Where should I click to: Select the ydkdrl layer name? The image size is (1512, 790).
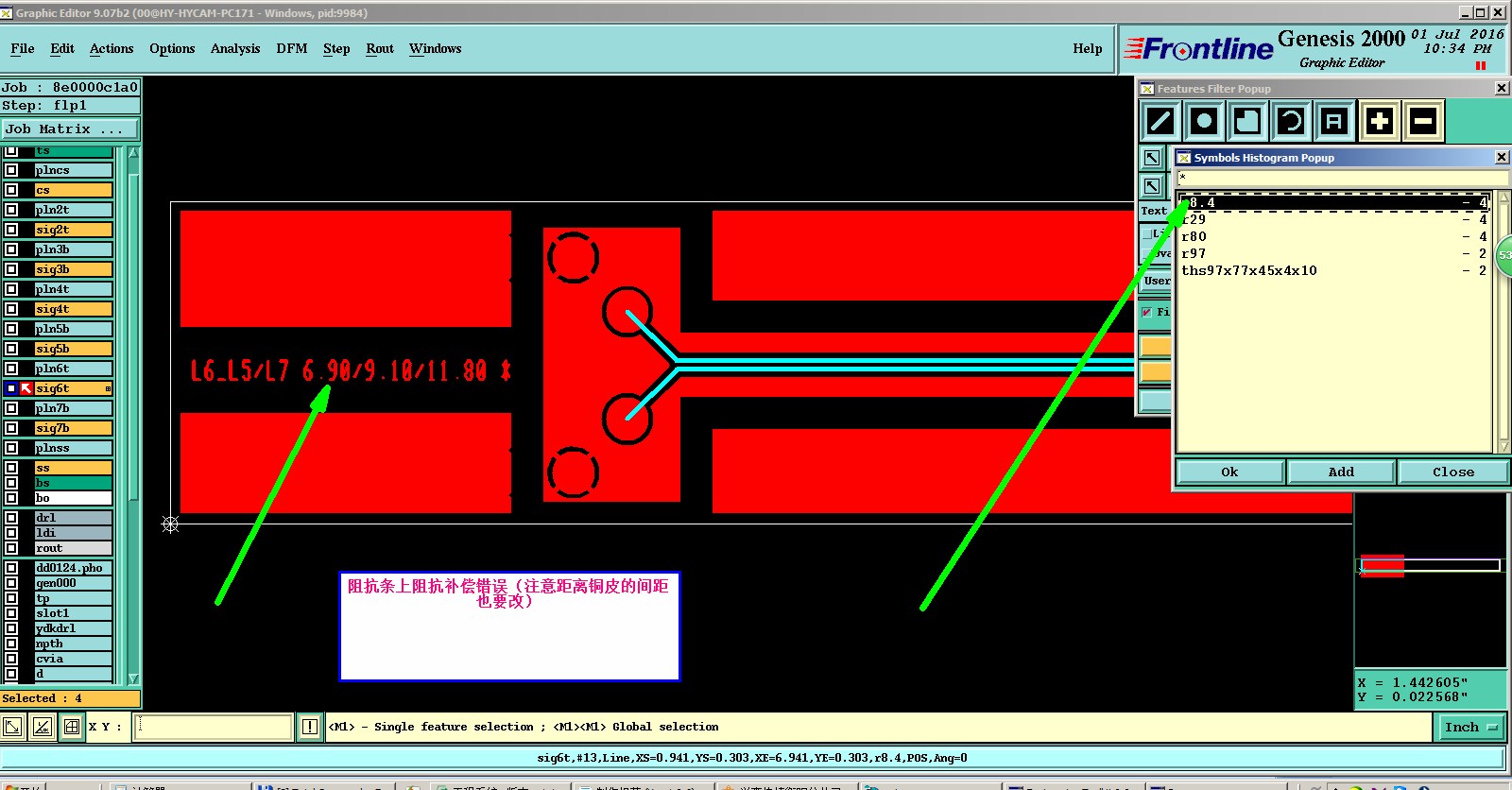[73, 628]
